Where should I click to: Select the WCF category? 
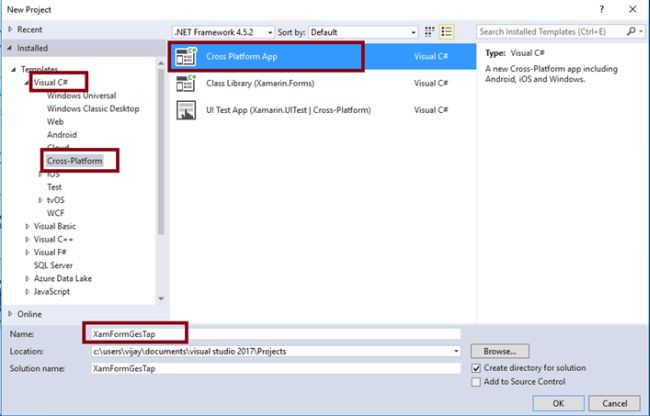(x=56, y=213)
